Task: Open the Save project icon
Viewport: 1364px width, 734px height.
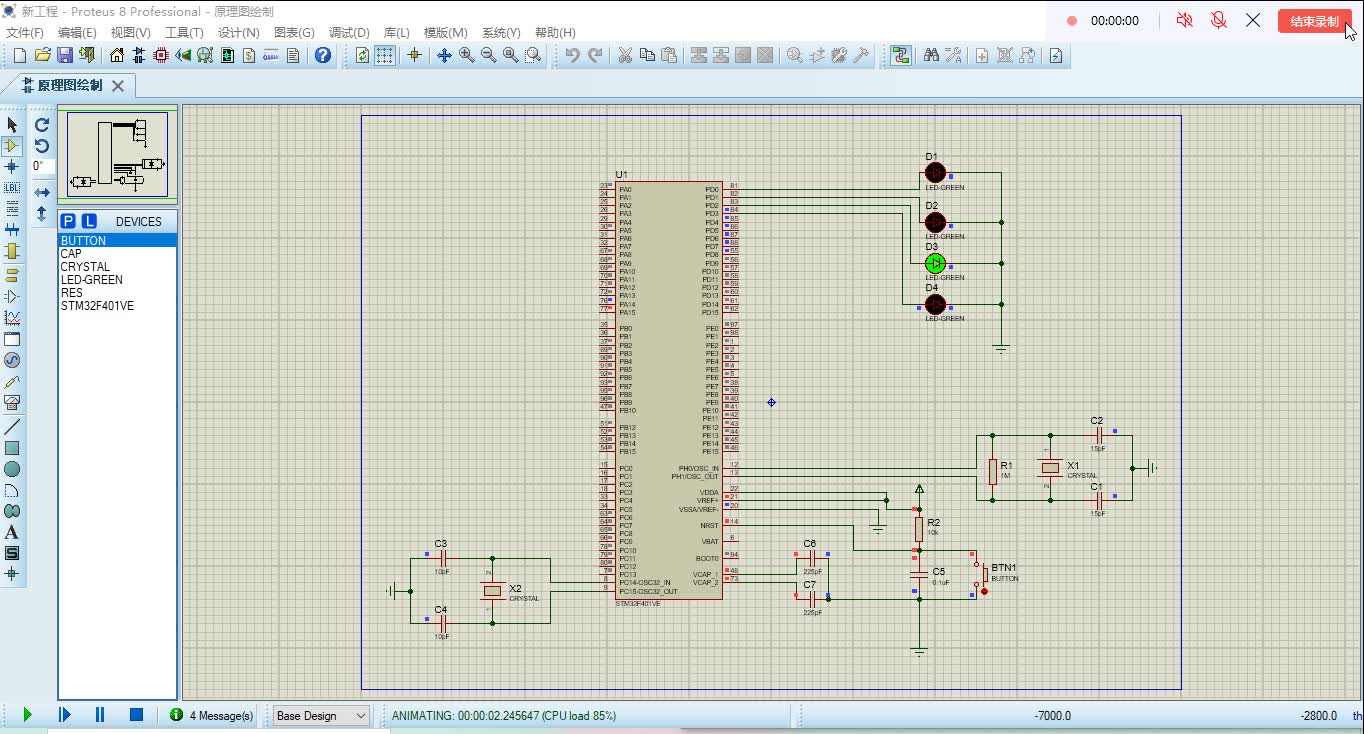Action: (x=64, y=56)
